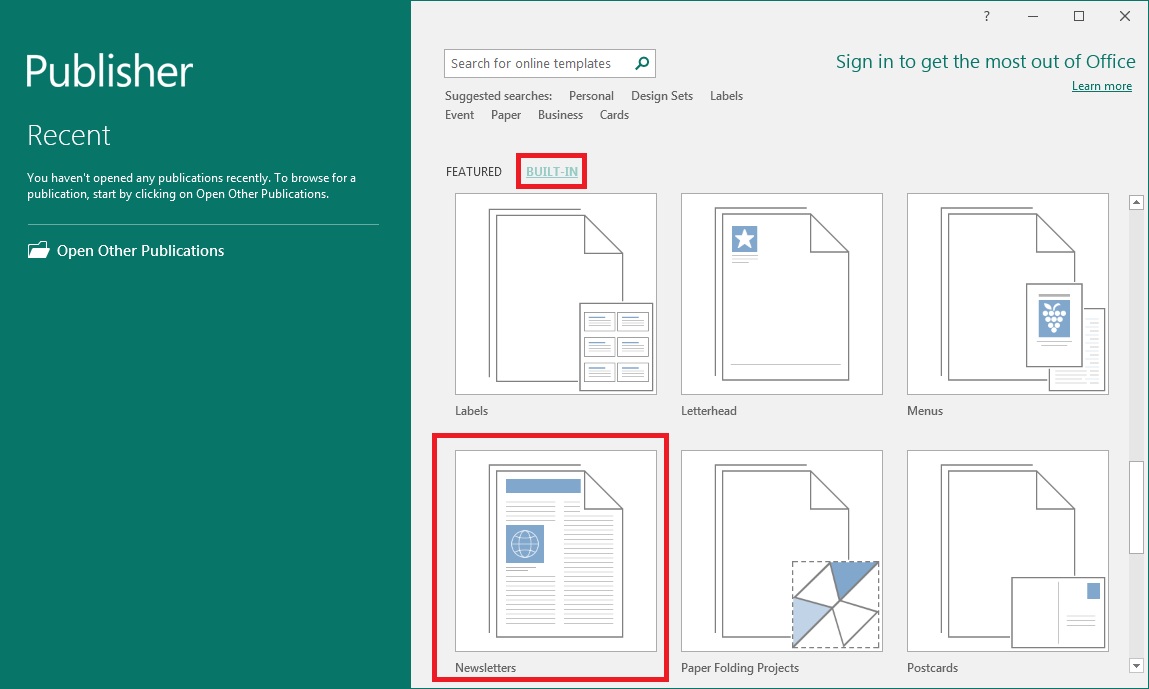Click the Menus caption text
Viewport: 1149px width, 689px height.
(925, 411)
